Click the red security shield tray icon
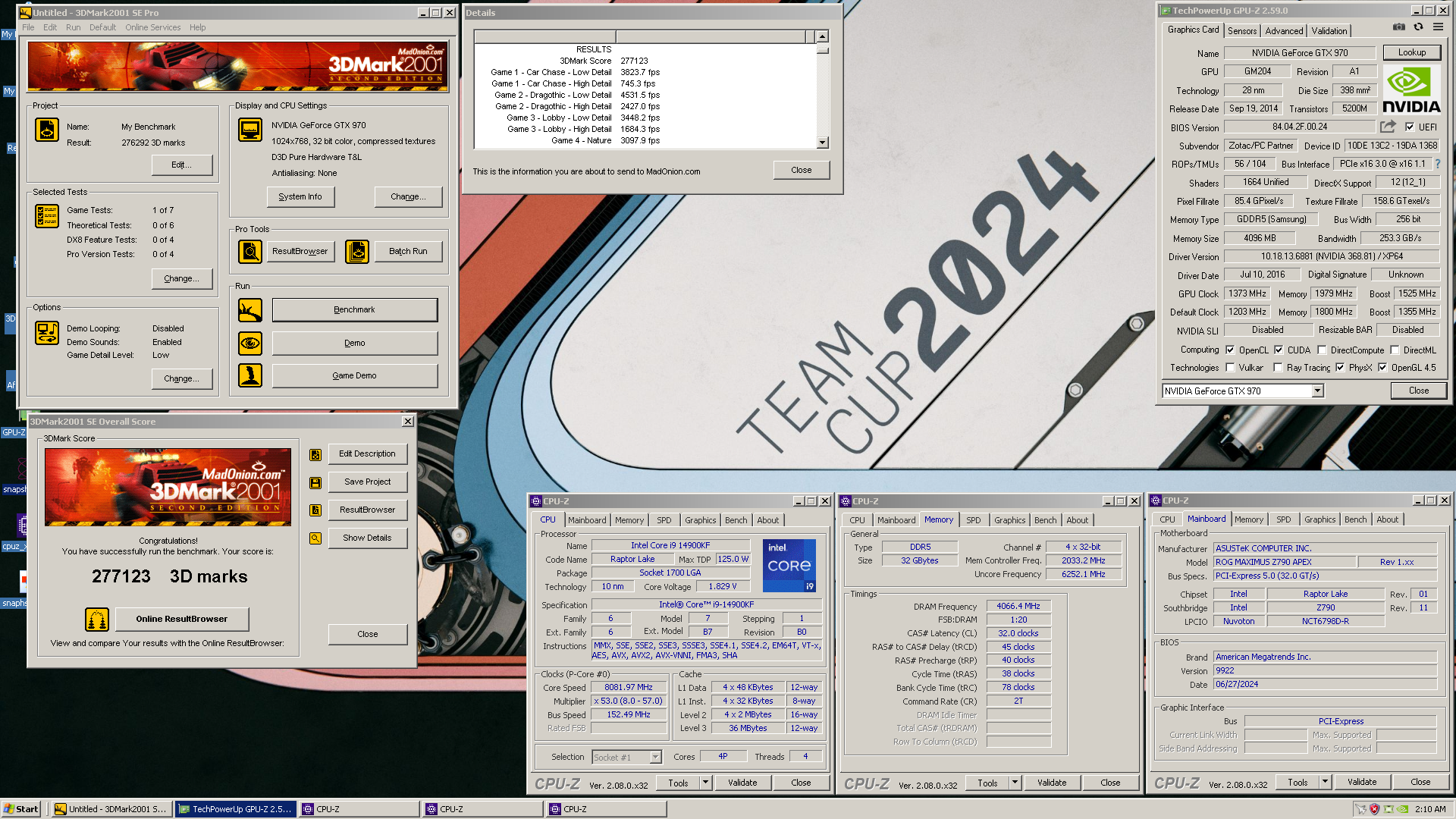Image resolution: width=1456 pixels, height=819 pixels. click(1374, 809)
